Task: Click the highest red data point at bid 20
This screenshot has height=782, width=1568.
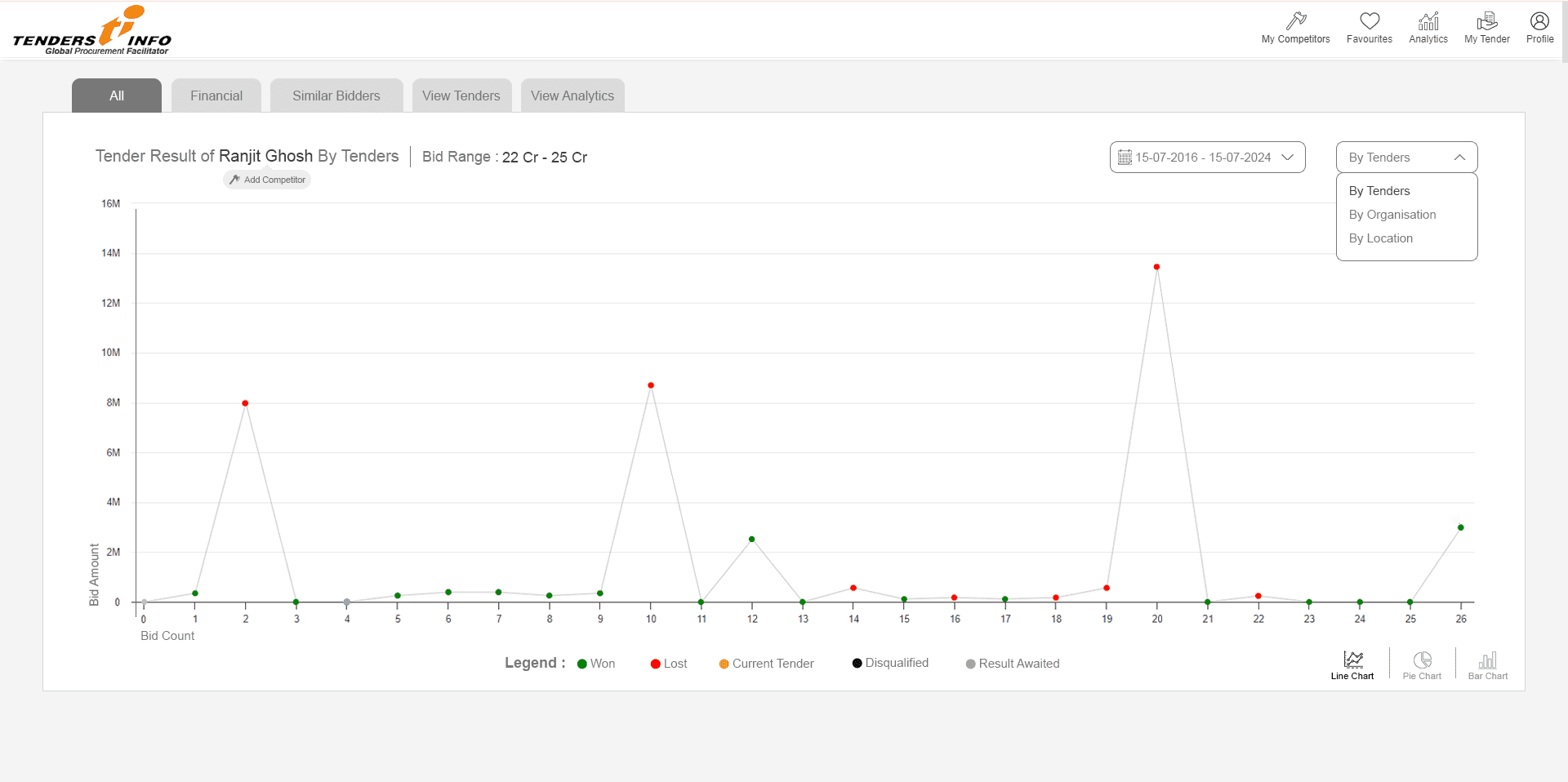Action: pos(1156,267)
